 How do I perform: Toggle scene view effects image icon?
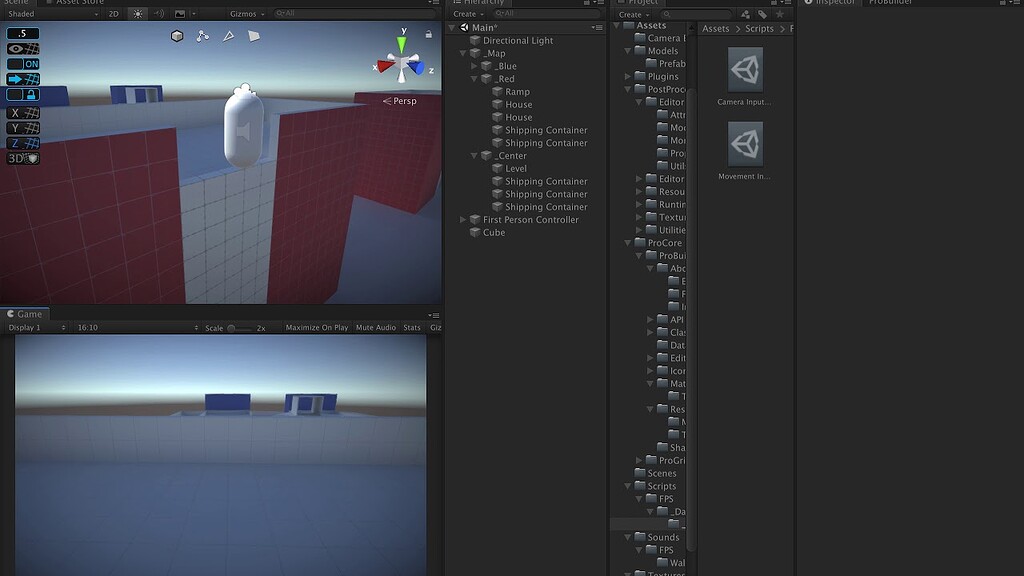pos(180,14)
